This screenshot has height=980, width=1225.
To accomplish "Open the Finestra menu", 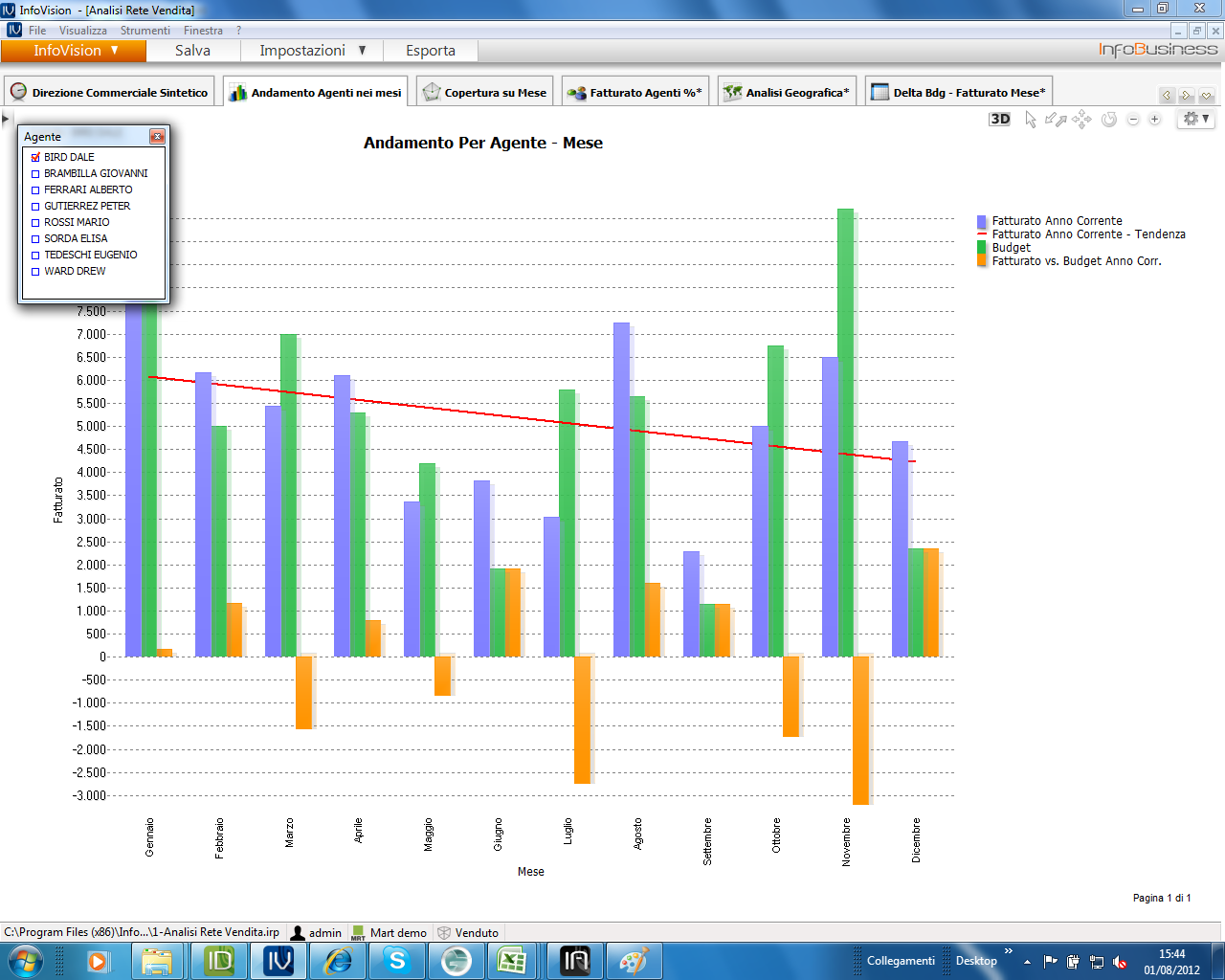I will click(203, 31).
